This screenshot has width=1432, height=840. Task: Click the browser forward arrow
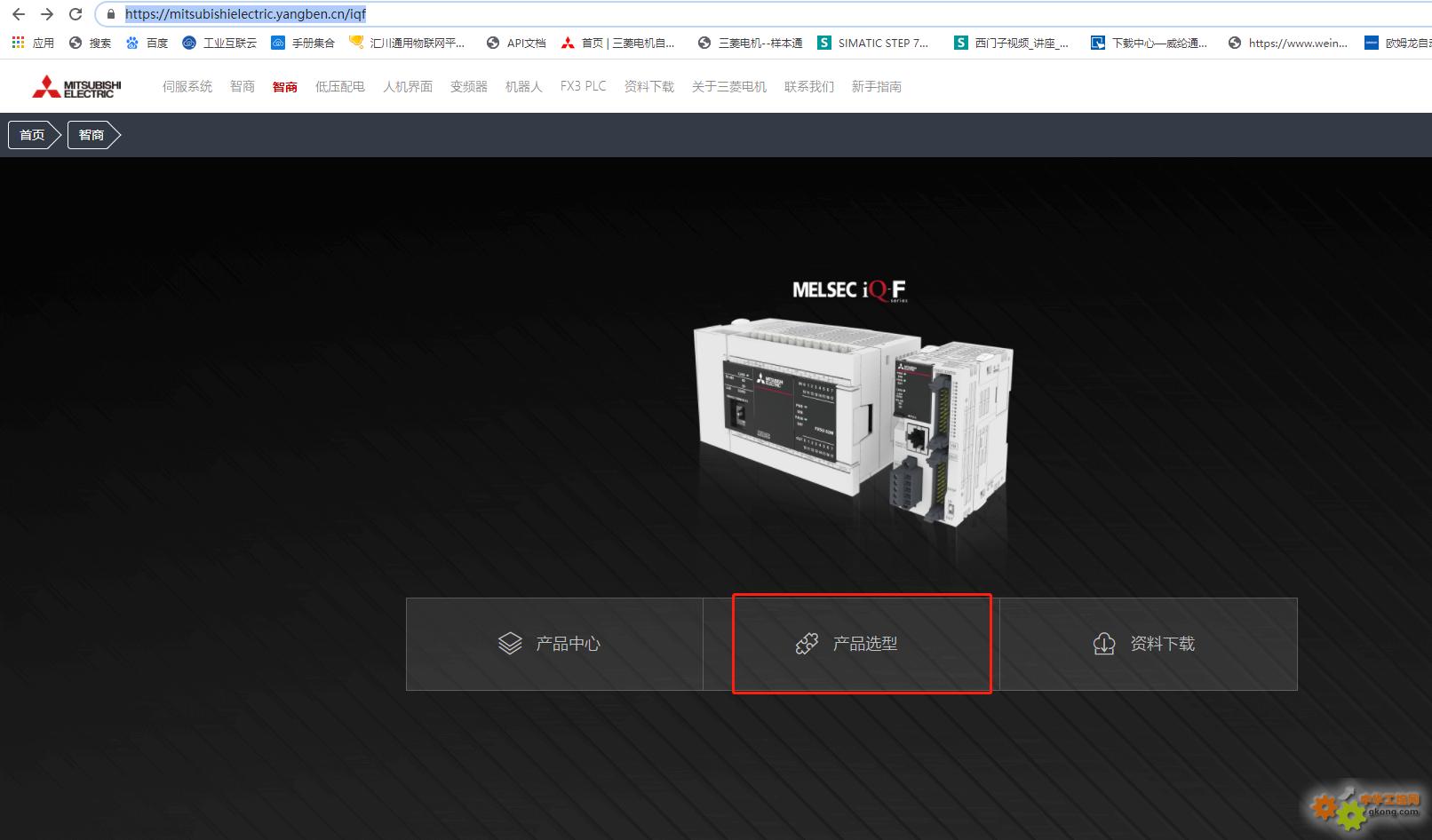[x=47, y=14]
